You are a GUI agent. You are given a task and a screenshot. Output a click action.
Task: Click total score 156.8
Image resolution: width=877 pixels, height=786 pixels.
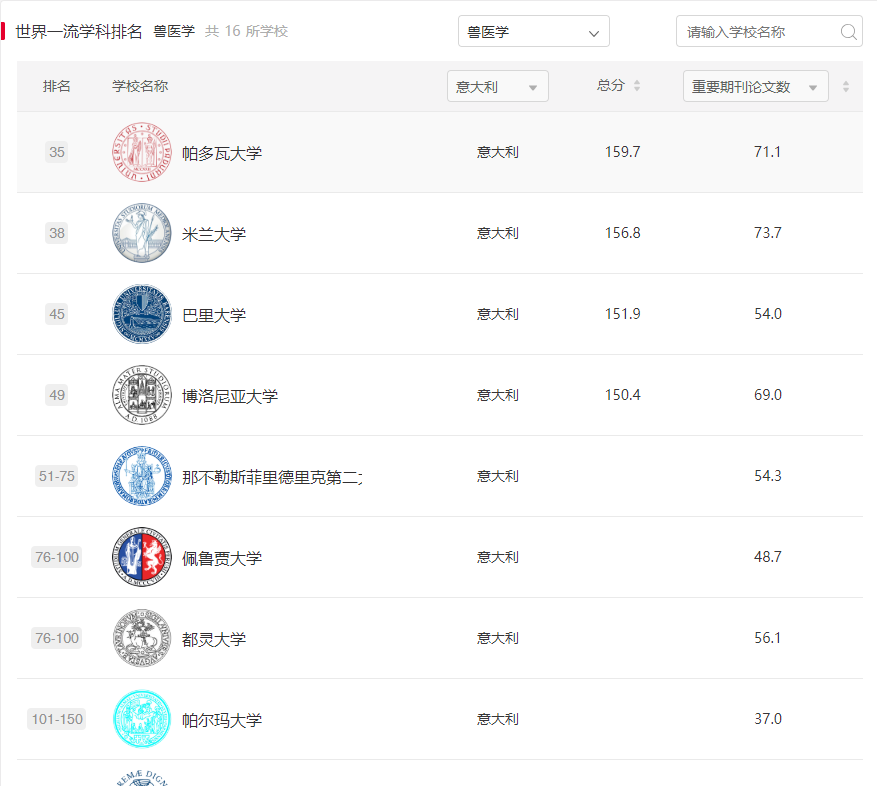tap(623, 233)
